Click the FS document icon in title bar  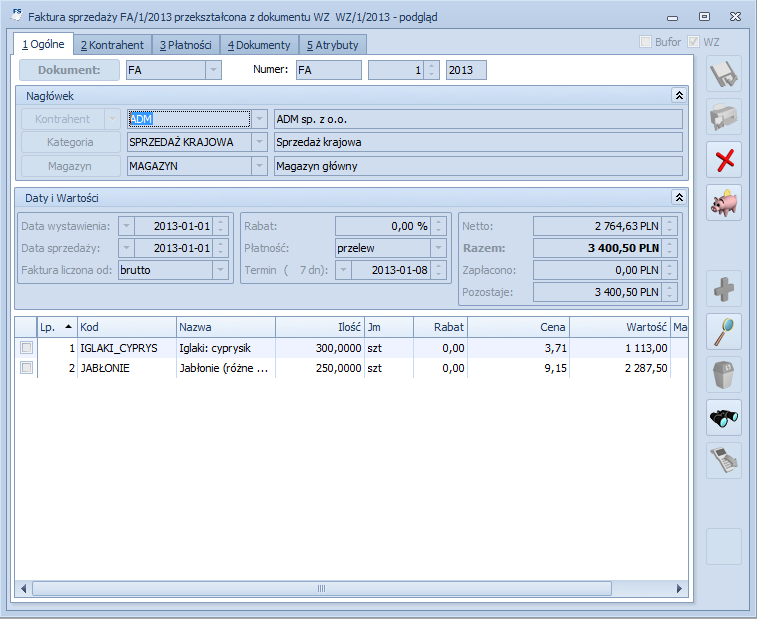[16, 15]
